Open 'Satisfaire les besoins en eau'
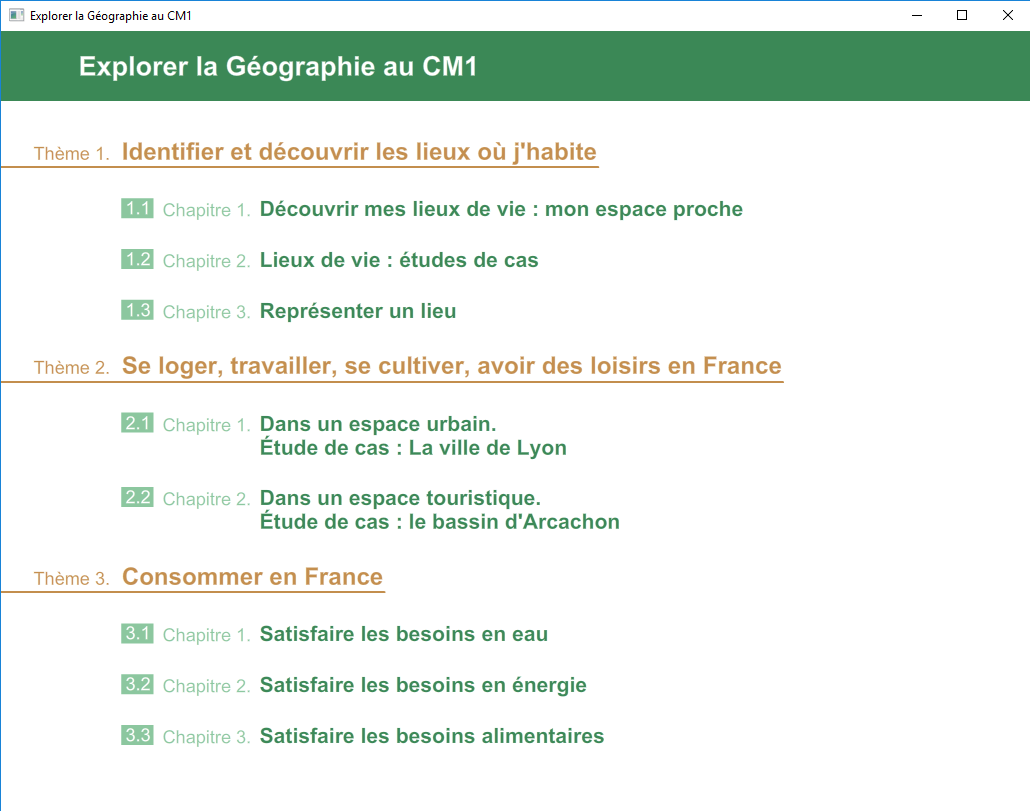The width and height of the screenshot is (1030, 811). coord(403,634)
